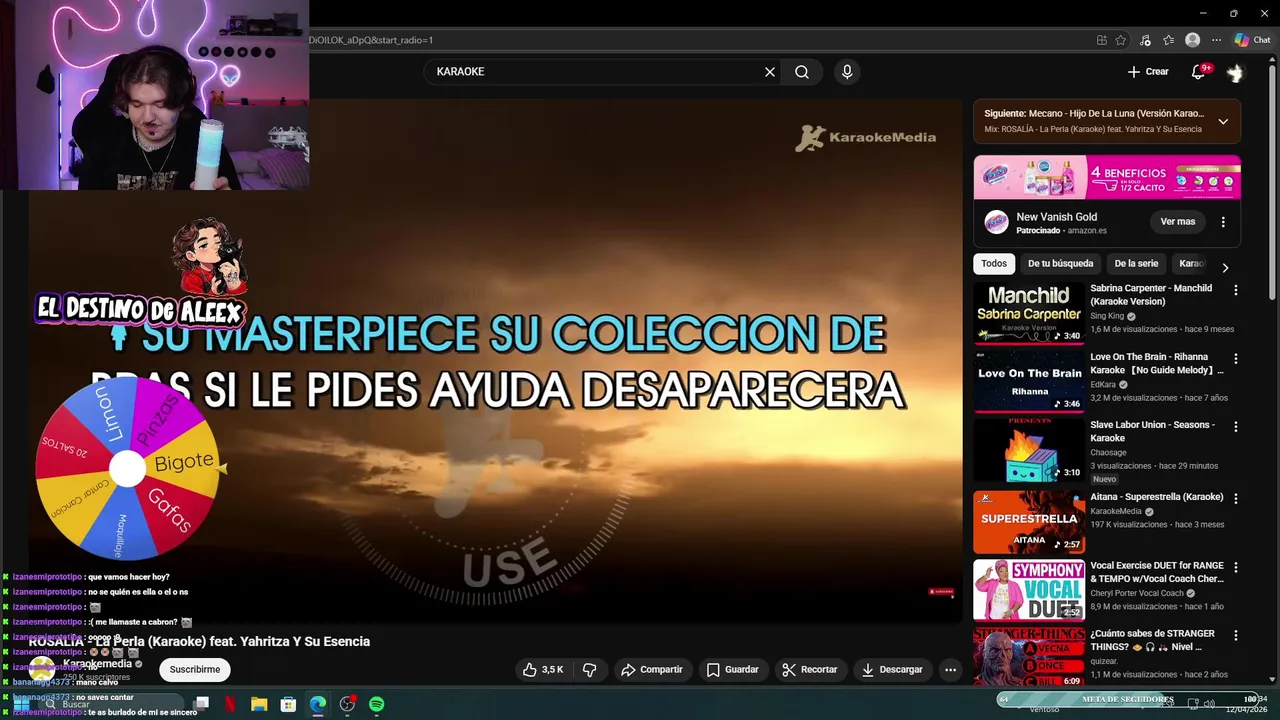Click the Ver mas button on Vanish ad
Viewport: 1280px width, 720px height.
point(1177,221)
